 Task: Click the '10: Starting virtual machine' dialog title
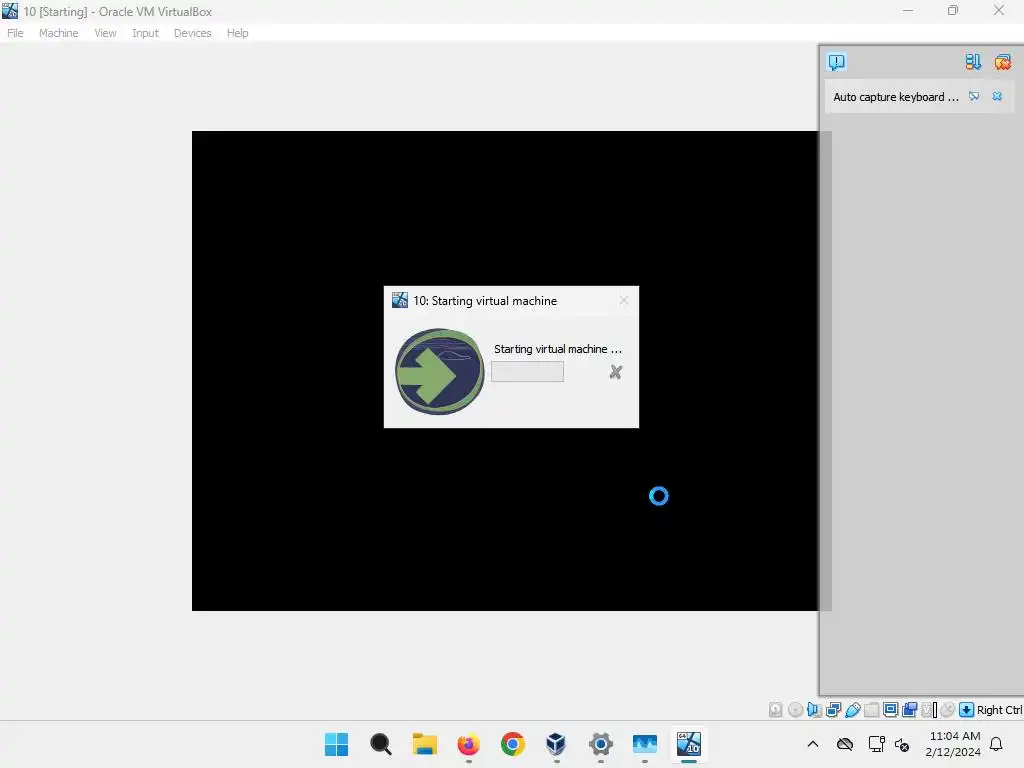click(x=485, y=301)
